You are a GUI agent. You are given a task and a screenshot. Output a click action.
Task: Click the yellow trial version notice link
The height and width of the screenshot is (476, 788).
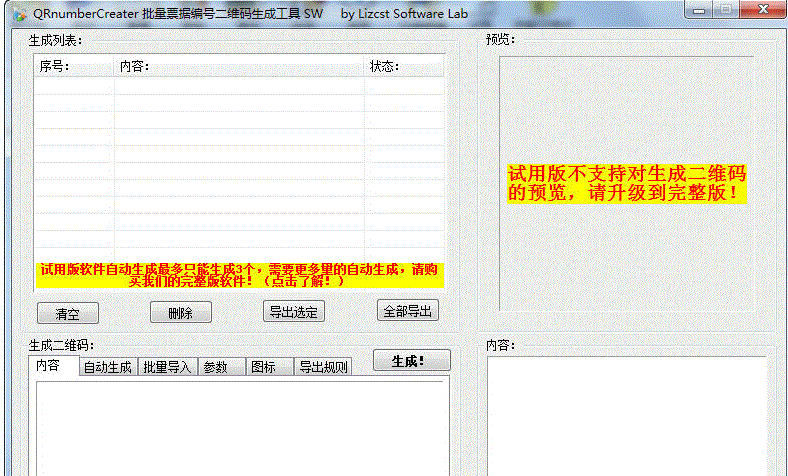(x=240, y=275)
